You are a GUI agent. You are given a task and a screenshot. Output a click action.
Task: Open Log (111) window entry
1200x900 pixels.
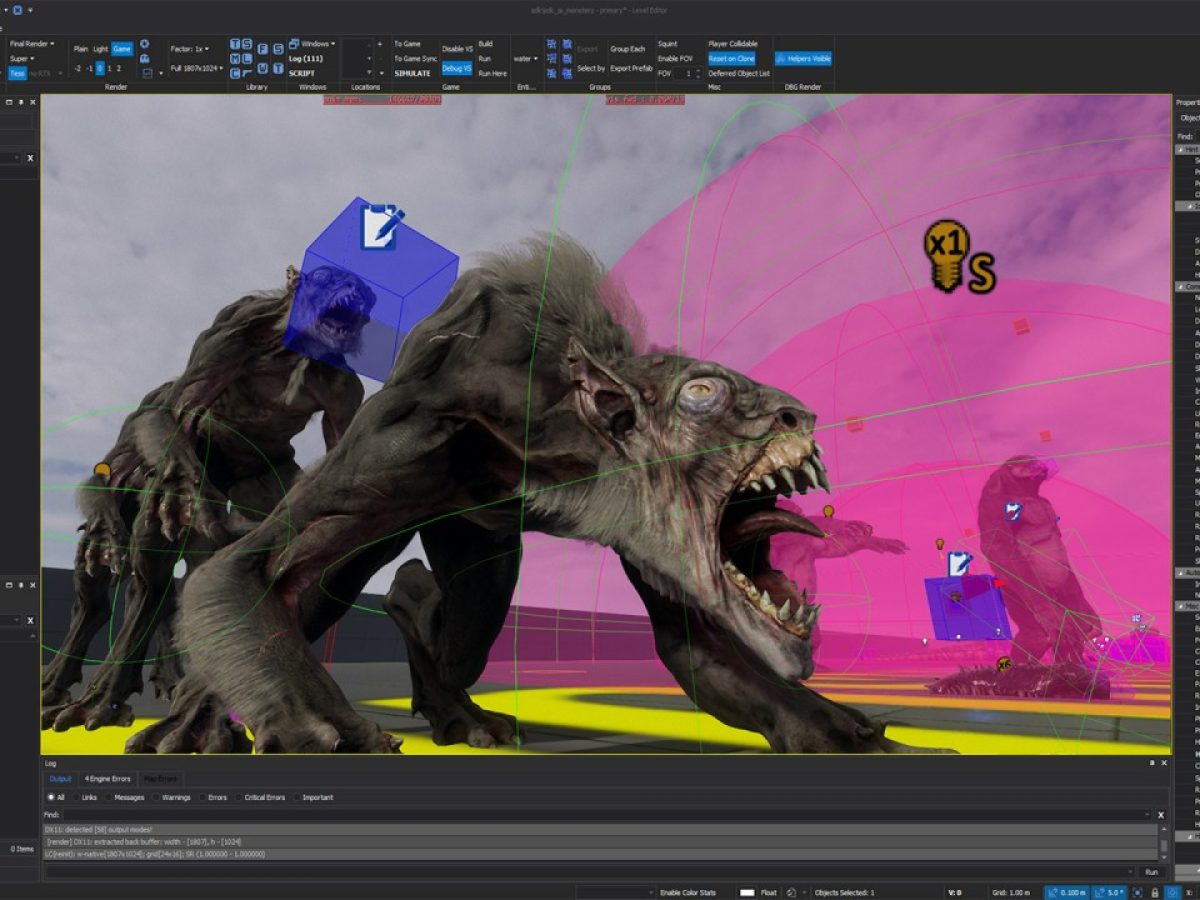pyautogui.click(x=306, y=59)
